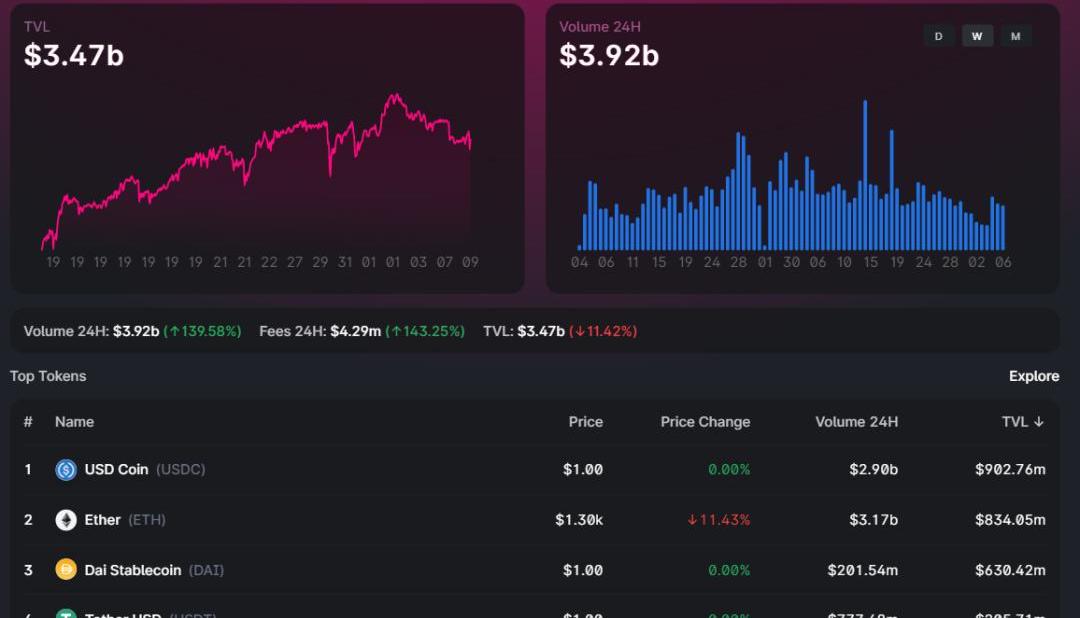
Task: Select the monthly (M) volume interval
Action: pos(1015,36)
